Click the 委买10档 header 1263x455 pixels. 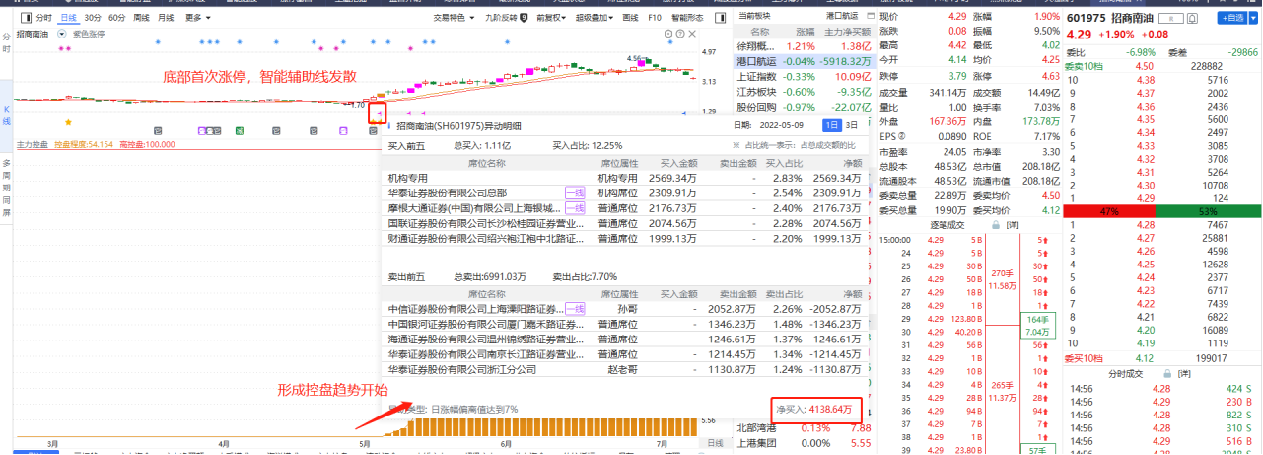[x=1084, y=358]
